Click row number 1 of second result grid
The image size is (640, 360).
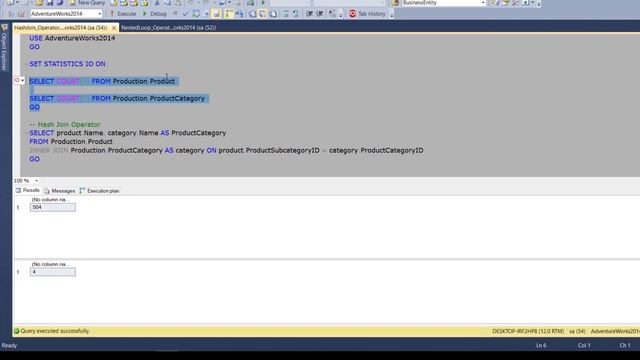click(x=18, y=272)
